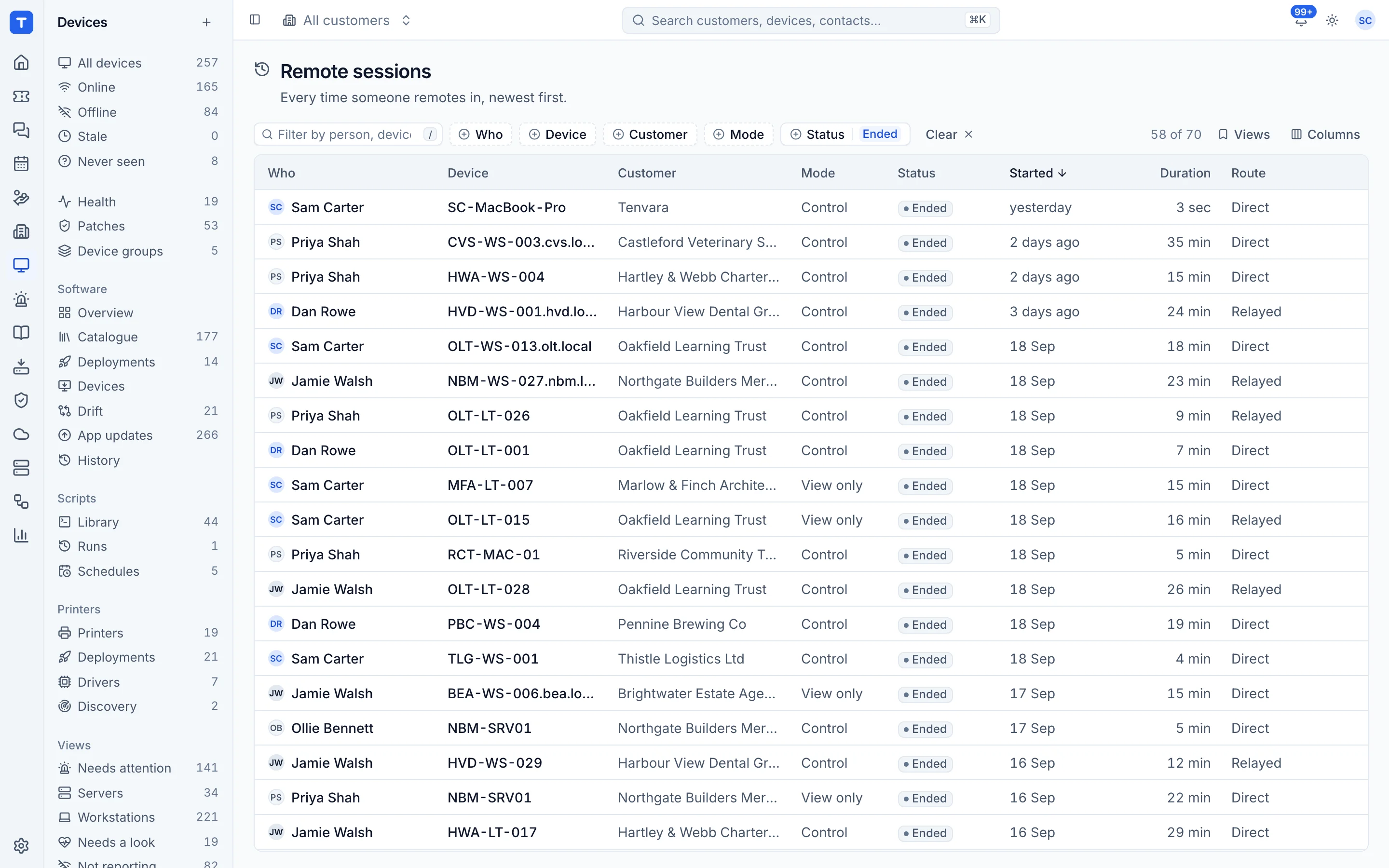Image resolution: width=1389 pixels, height=868 pixels.
Task: Open the TLG-WS-001 device
Action: (x=493, y=658)
